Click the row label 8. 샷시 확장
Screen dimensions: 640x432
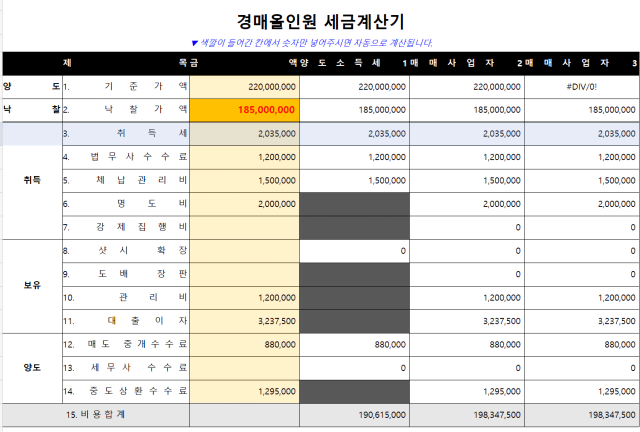tap(126, 251)
